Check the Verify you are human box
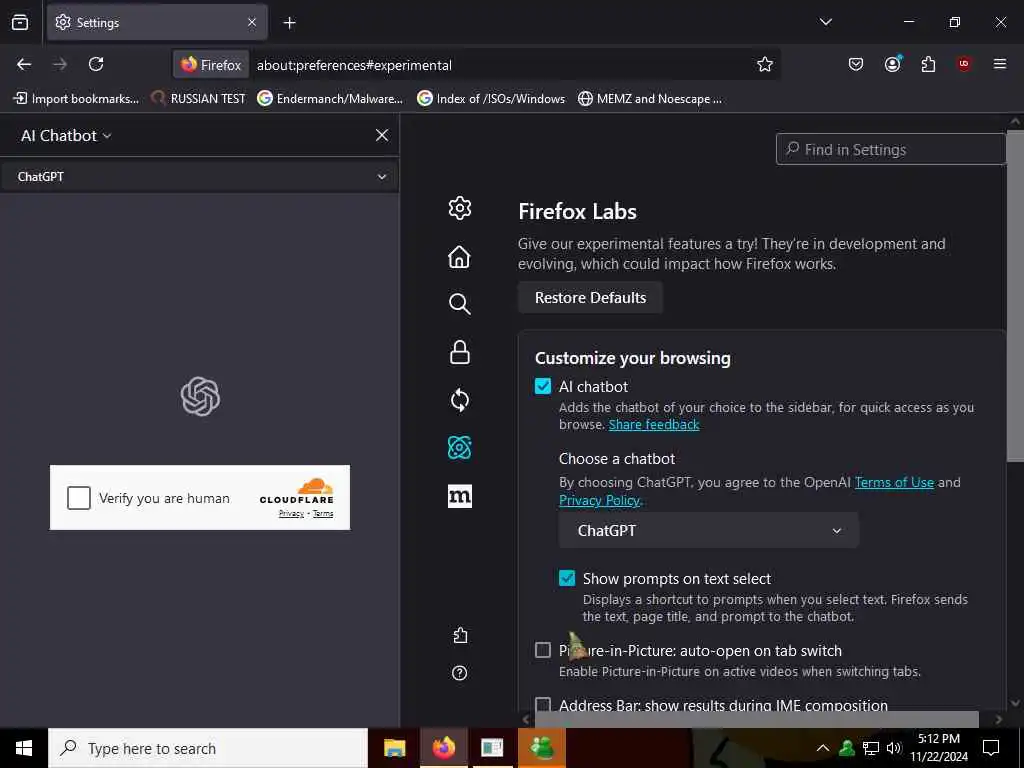Viewport: 1024px width, 768px height. coord(79,498)
